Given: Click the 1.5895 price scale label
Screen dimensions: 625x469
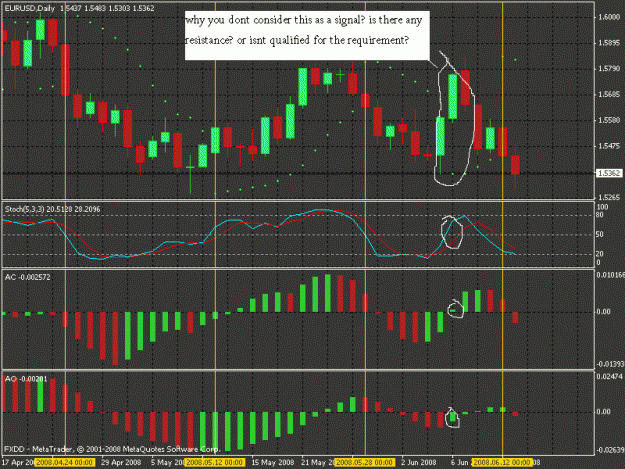Looking at the screenshot, I should click(x=609, y=43).
